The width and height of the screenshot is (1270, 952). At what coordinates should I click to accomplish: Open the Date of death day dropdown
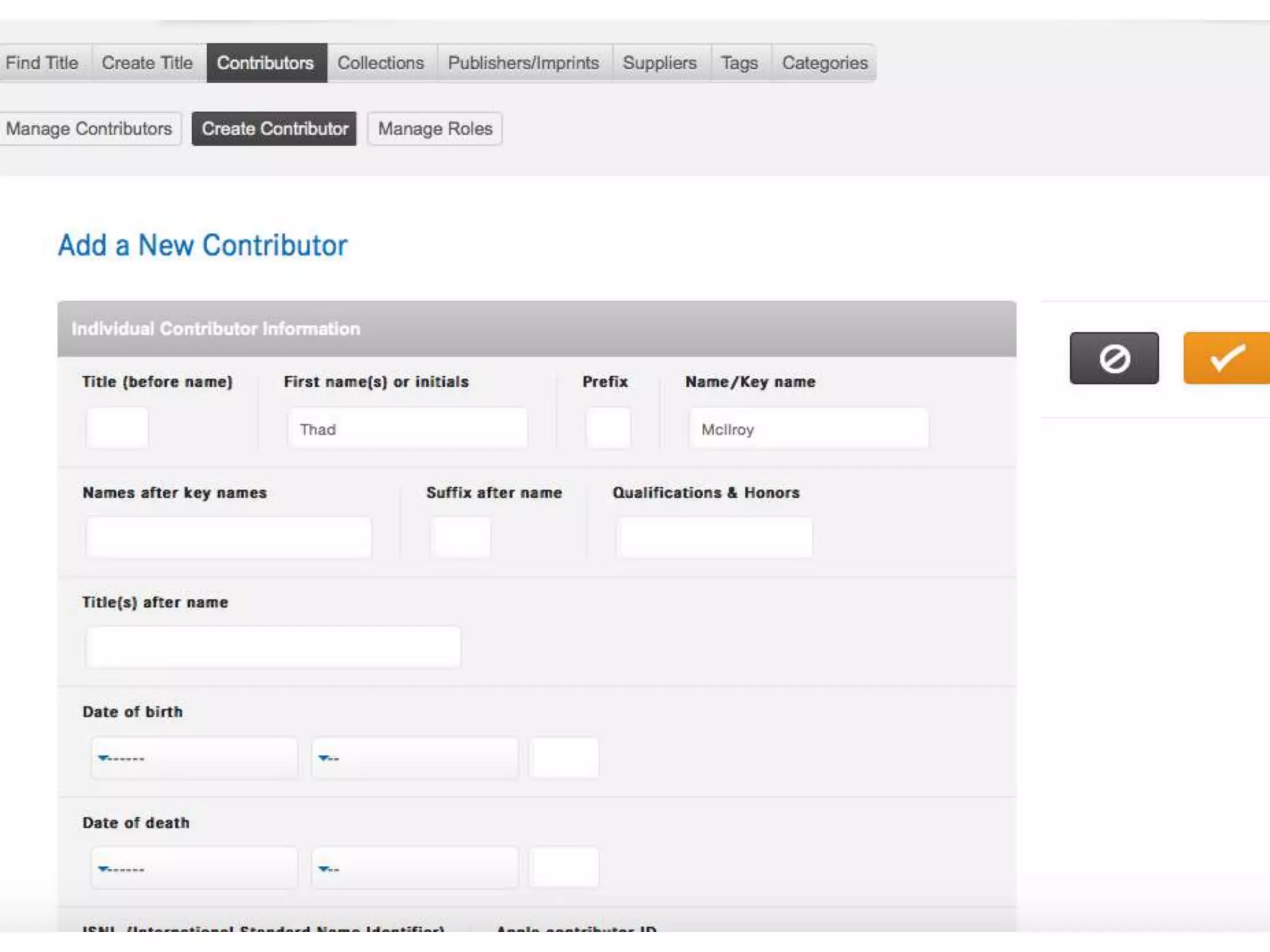414,868
